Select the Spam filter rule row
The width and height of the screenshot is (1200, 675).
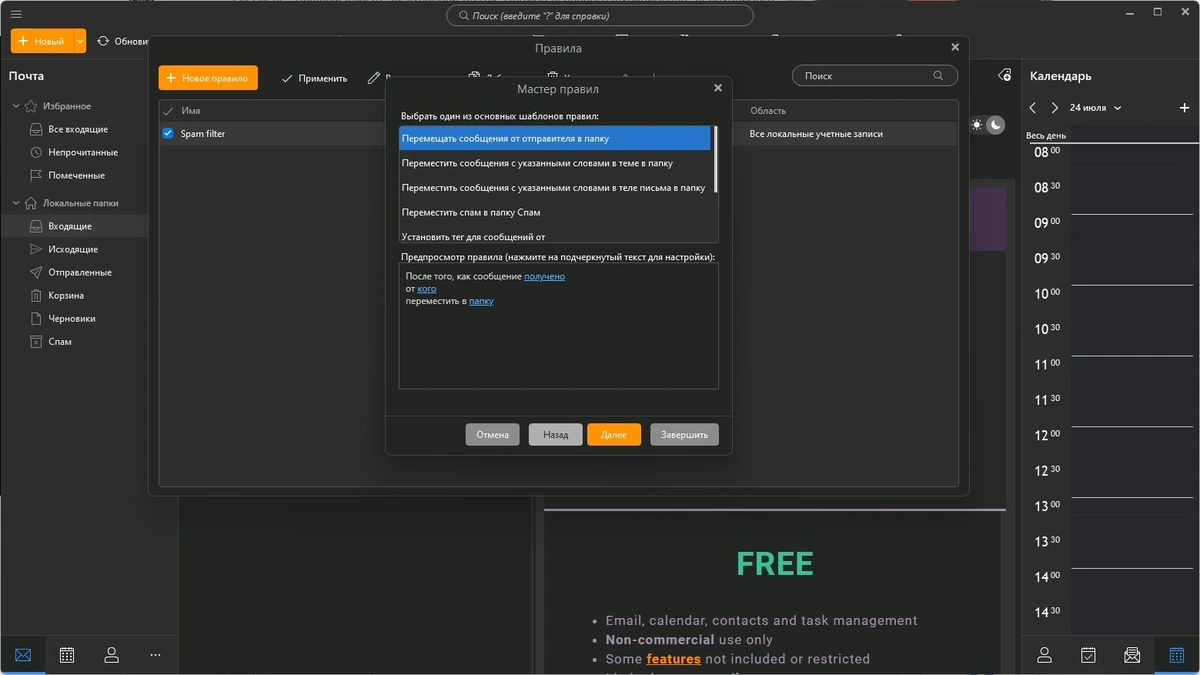tap(558, 133)
